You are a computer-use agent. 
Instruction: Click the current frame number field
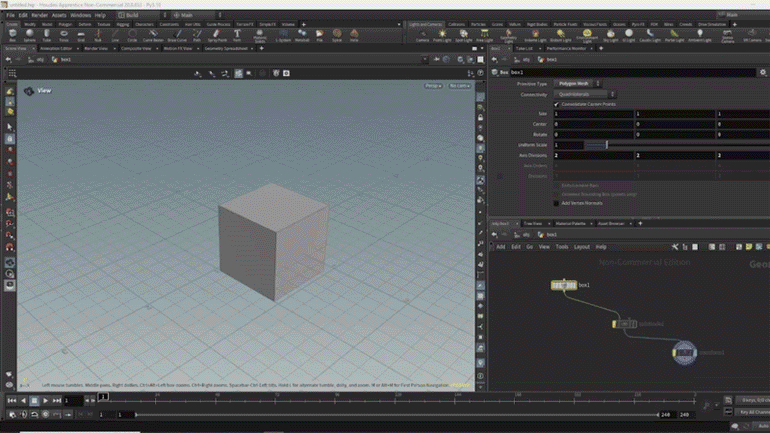tap(73, 401)
